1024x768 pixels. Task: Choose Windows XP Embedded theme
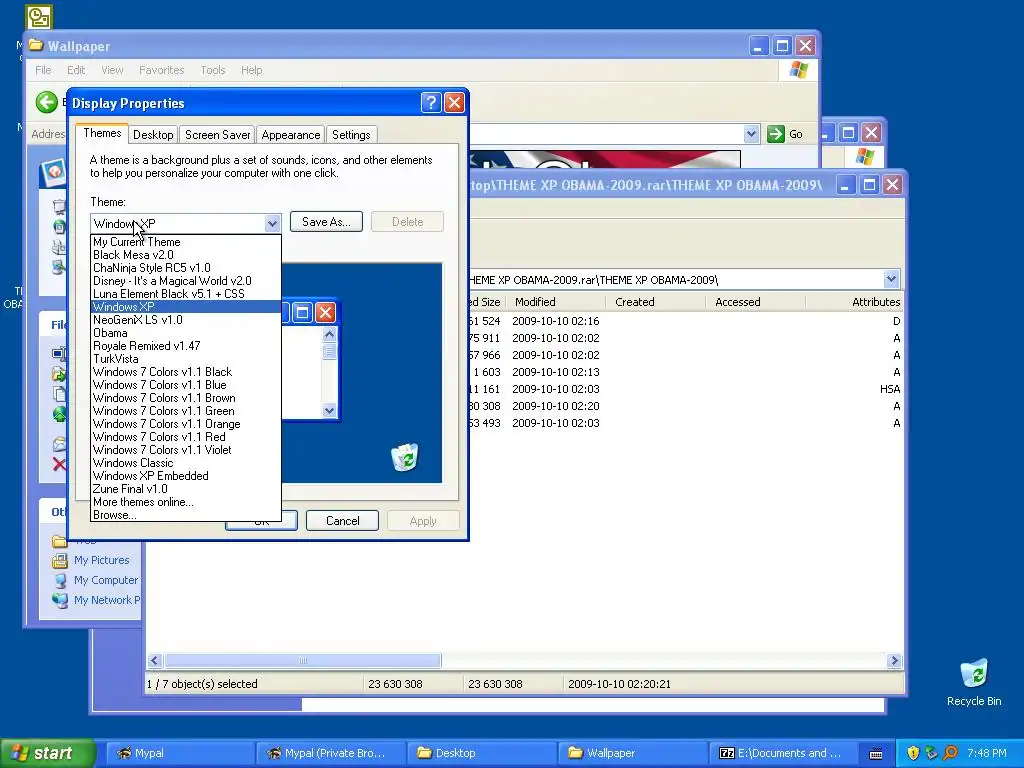[185, 476]
